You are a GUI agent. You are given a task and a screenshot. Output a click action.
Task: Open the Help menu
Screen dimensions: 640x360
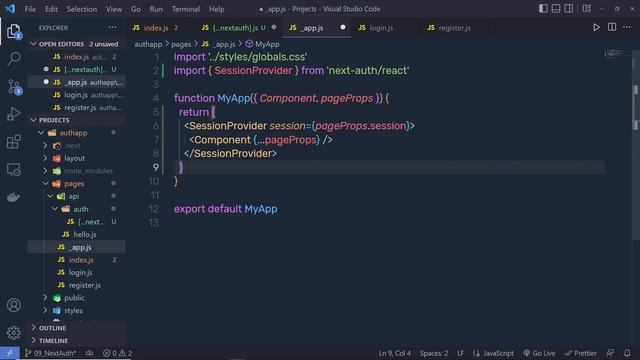[217, 9]
